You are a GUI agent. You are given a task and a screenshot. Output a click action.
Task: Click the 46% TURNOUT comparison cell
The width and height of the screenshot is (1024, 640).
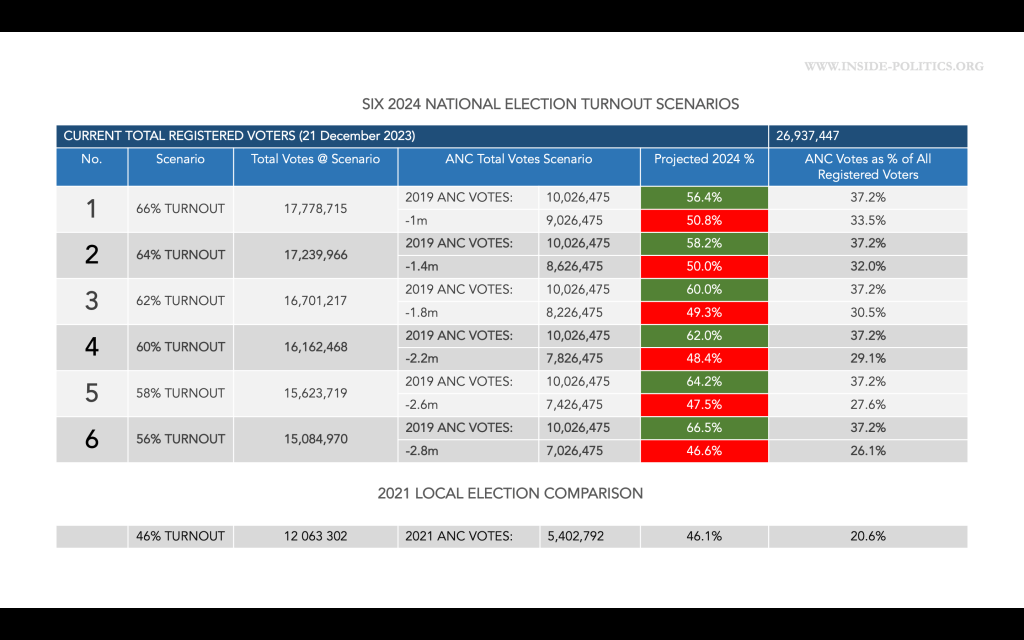(x=180, y=536)
